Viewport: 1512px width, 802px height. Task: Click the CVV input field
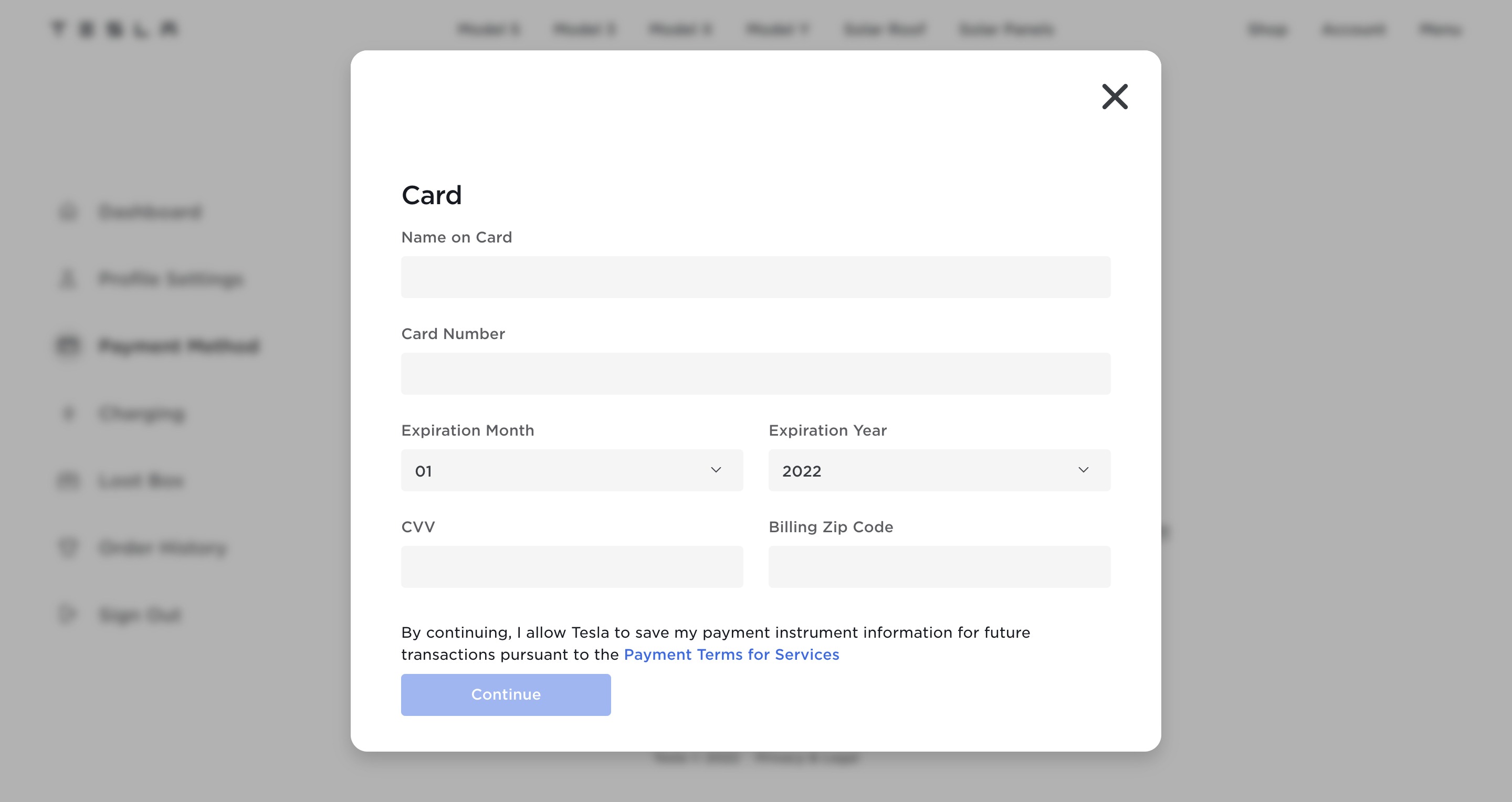pyautogui.click(x=572, y=567)
